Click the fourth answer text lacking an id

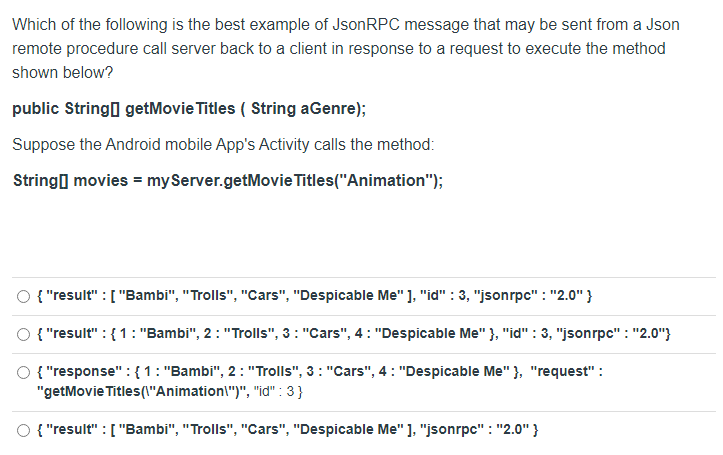287,430
